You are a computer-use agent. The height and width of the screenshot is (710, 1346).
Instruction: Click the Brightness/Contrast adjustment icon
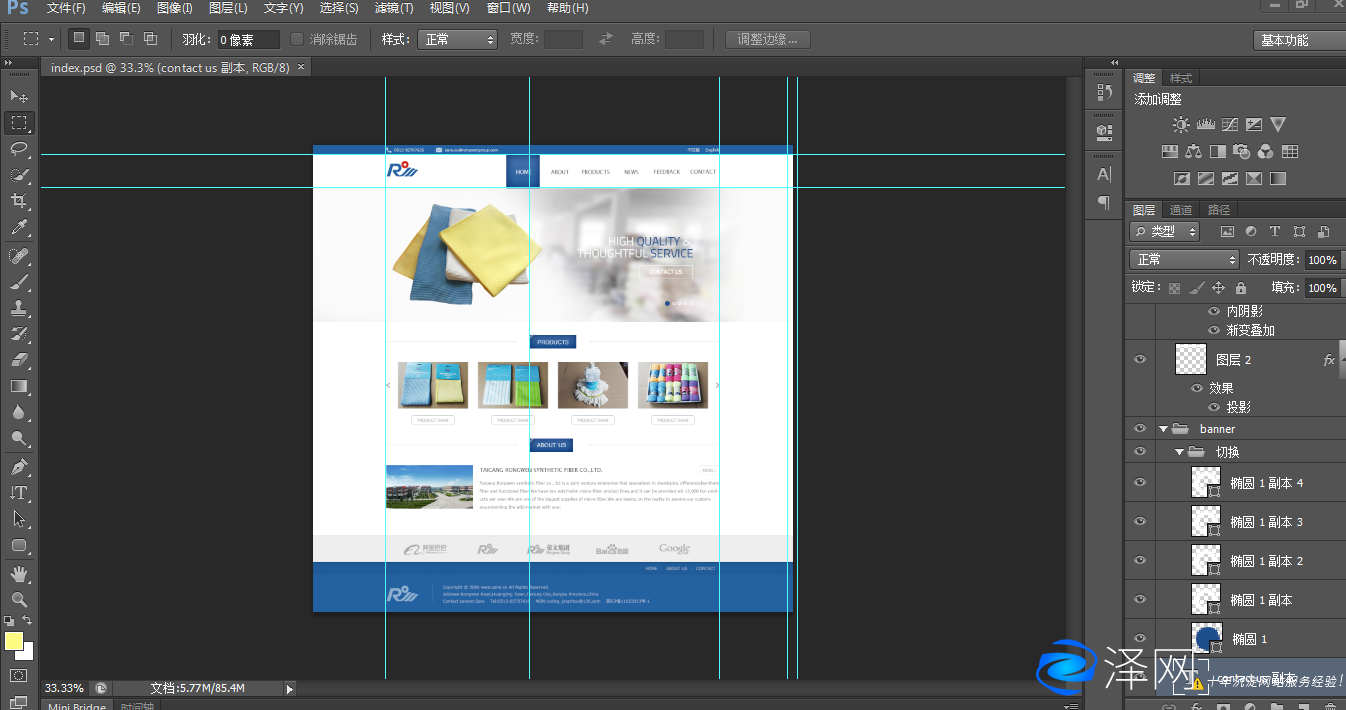tap(1181, 124)
